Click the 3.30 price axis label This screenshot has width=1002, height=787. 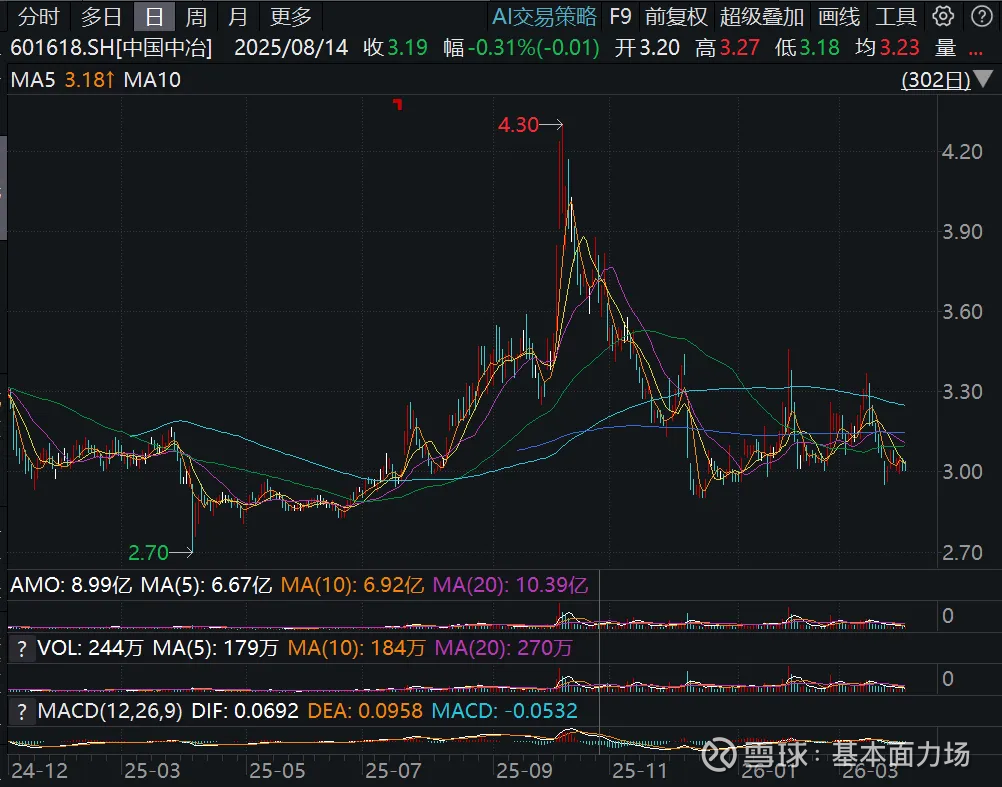click(x=962, y=392)
